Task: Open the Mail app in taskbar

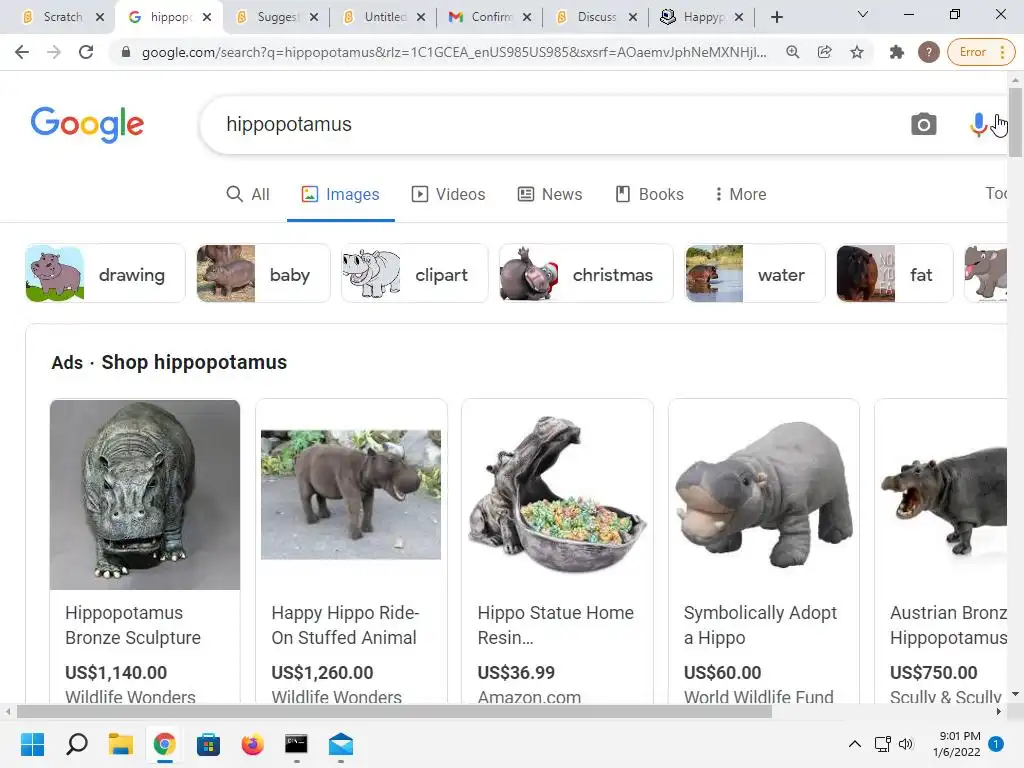Action: pyautogui.click(x=340, y=744)
